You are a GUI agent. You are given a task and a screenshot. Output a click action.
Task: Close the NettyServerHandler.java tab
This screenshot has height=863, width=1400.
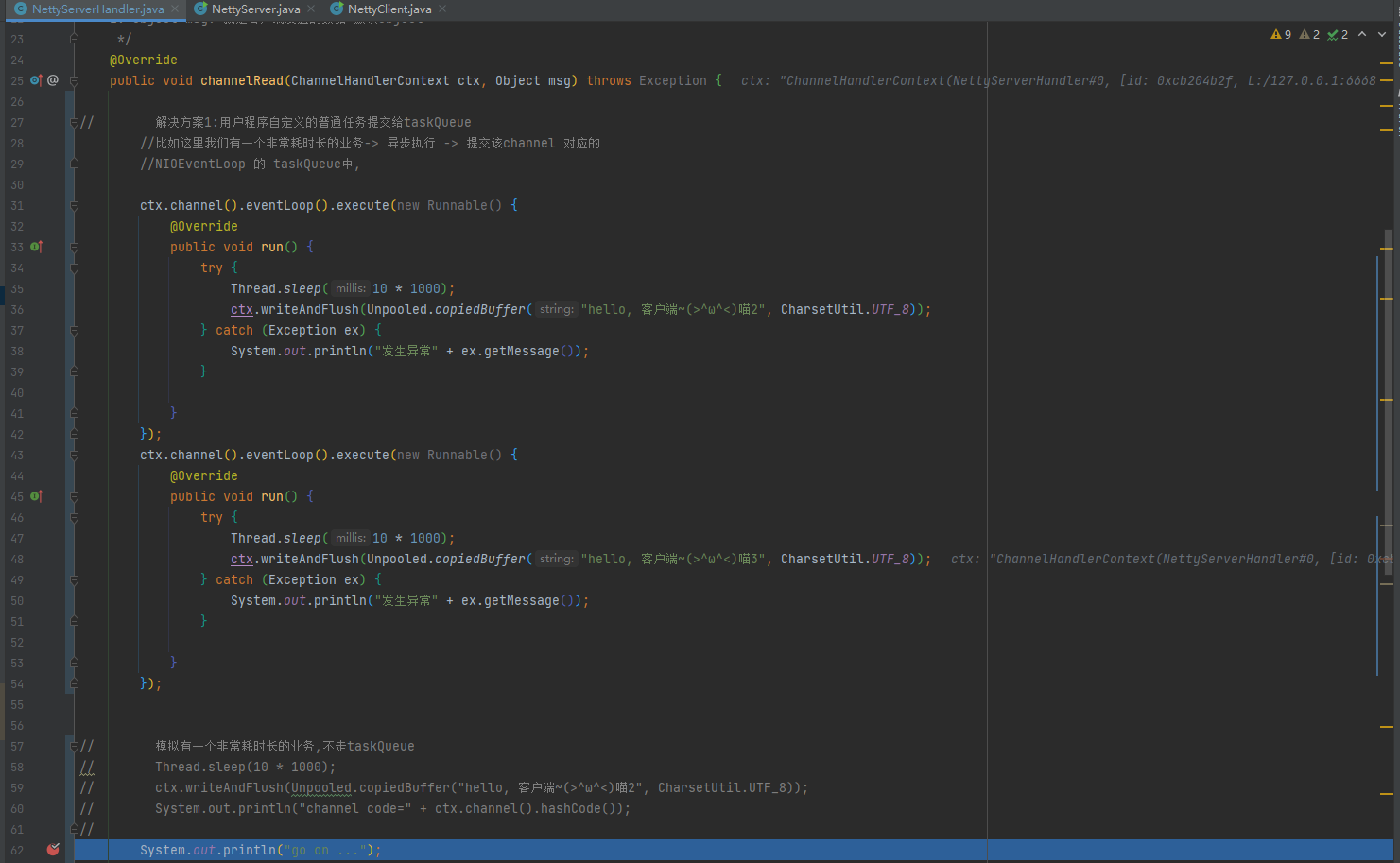[x=175, y=9]
